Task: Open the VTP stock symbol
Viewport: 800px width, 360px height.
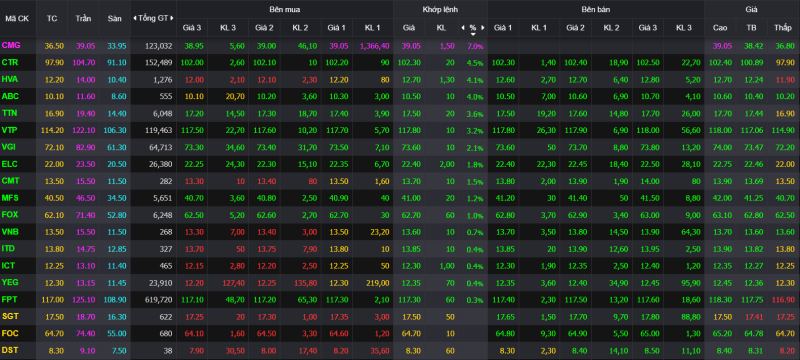Action: coord(10,131)
